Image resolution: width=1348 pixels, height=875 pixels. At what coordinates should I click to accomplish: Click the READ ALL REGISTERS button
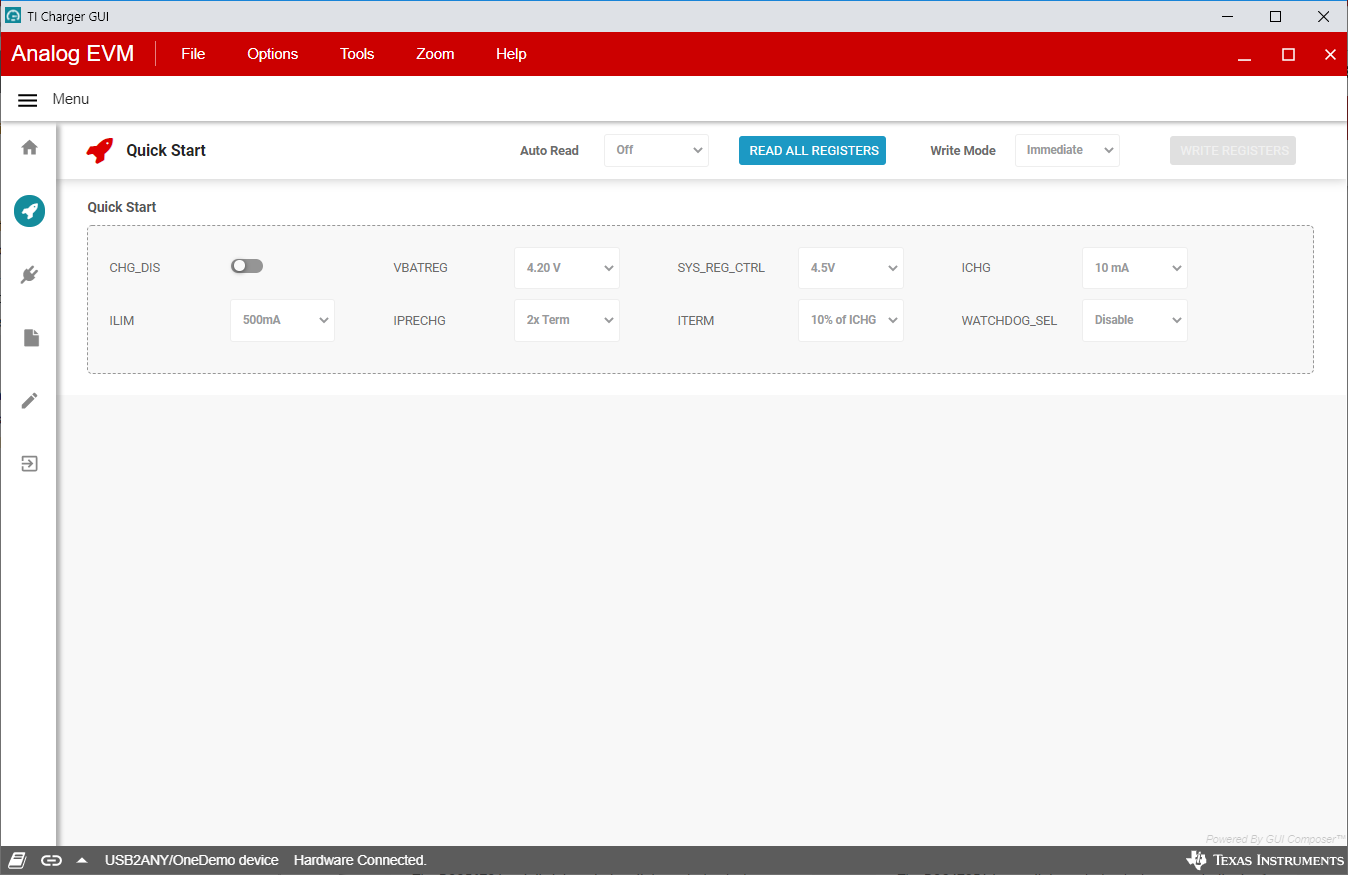point(812,151)
